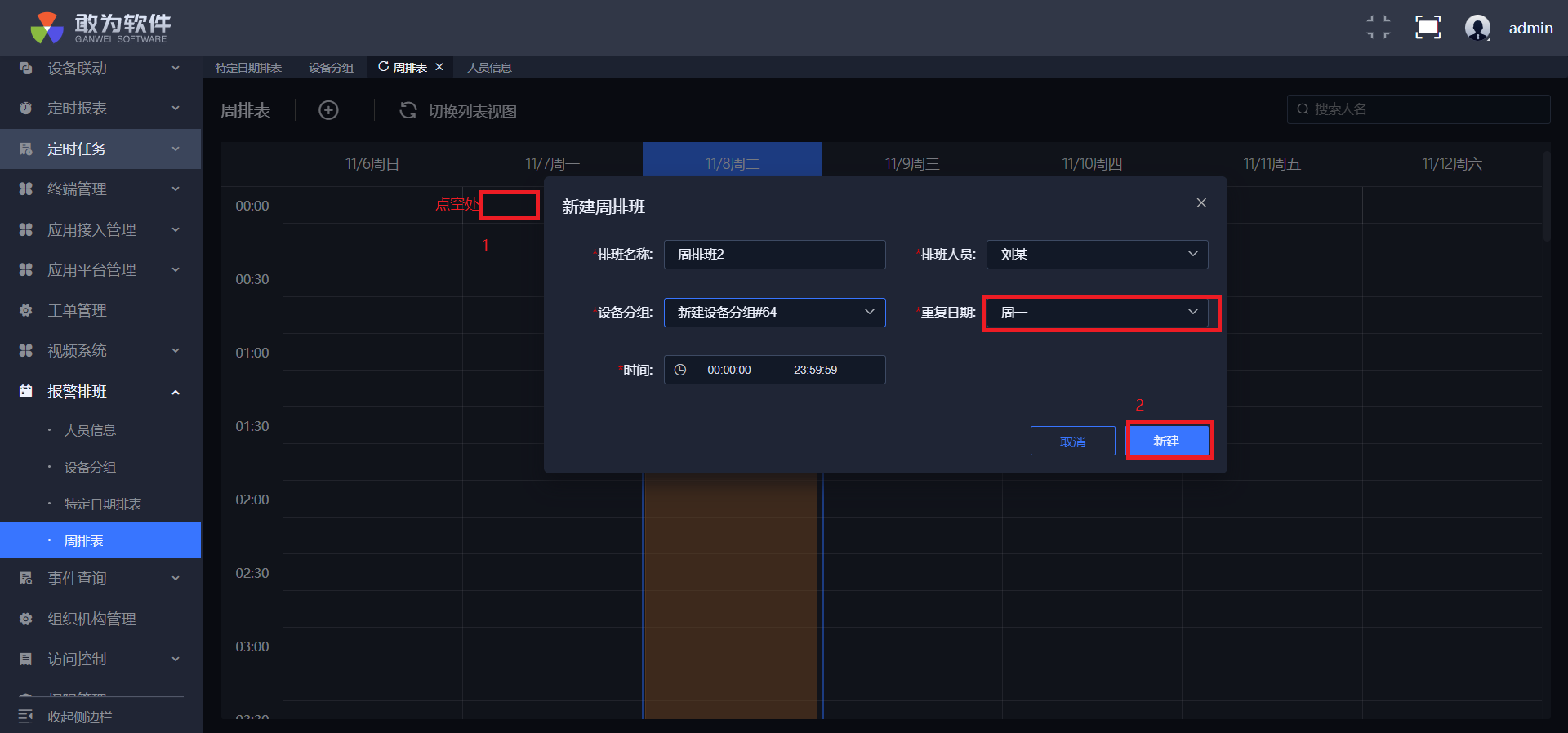1568x733 pixels.
Task: Open the admin user avatar
Action: click(x=1477, y=28)
